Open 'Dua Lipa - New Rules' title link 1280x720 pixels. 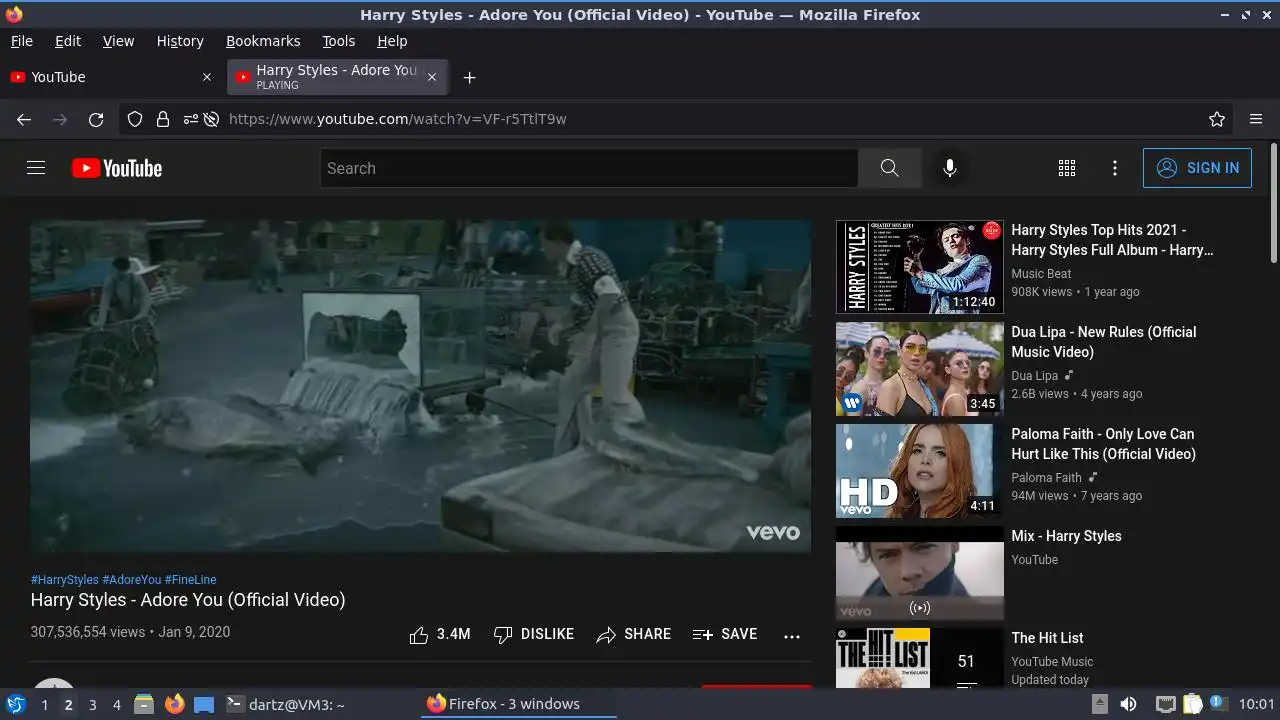tap(1103, 342)
